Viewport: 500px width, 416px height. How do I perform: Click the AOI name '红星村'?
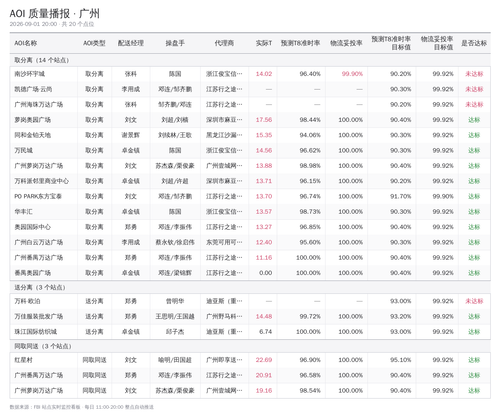click(23, 360)
